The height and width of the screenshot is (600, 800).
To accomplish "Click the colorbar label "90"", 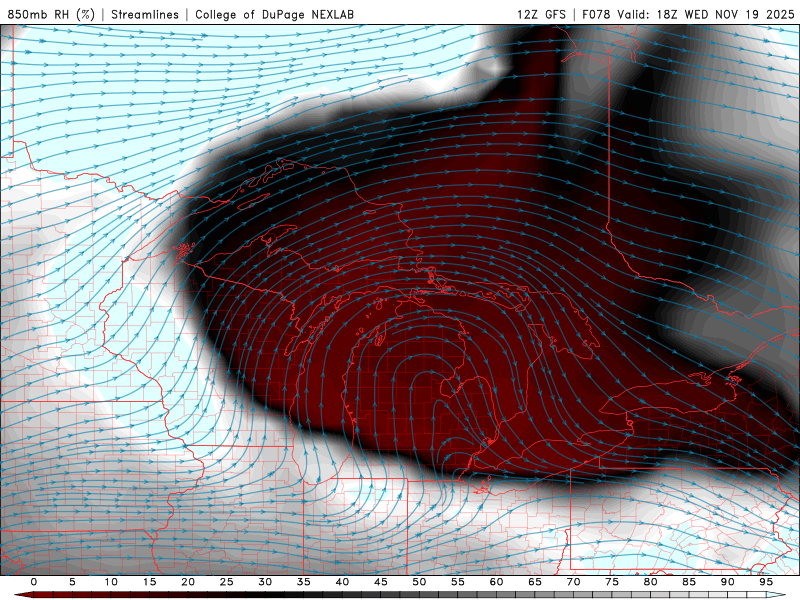I will [727, 582].
